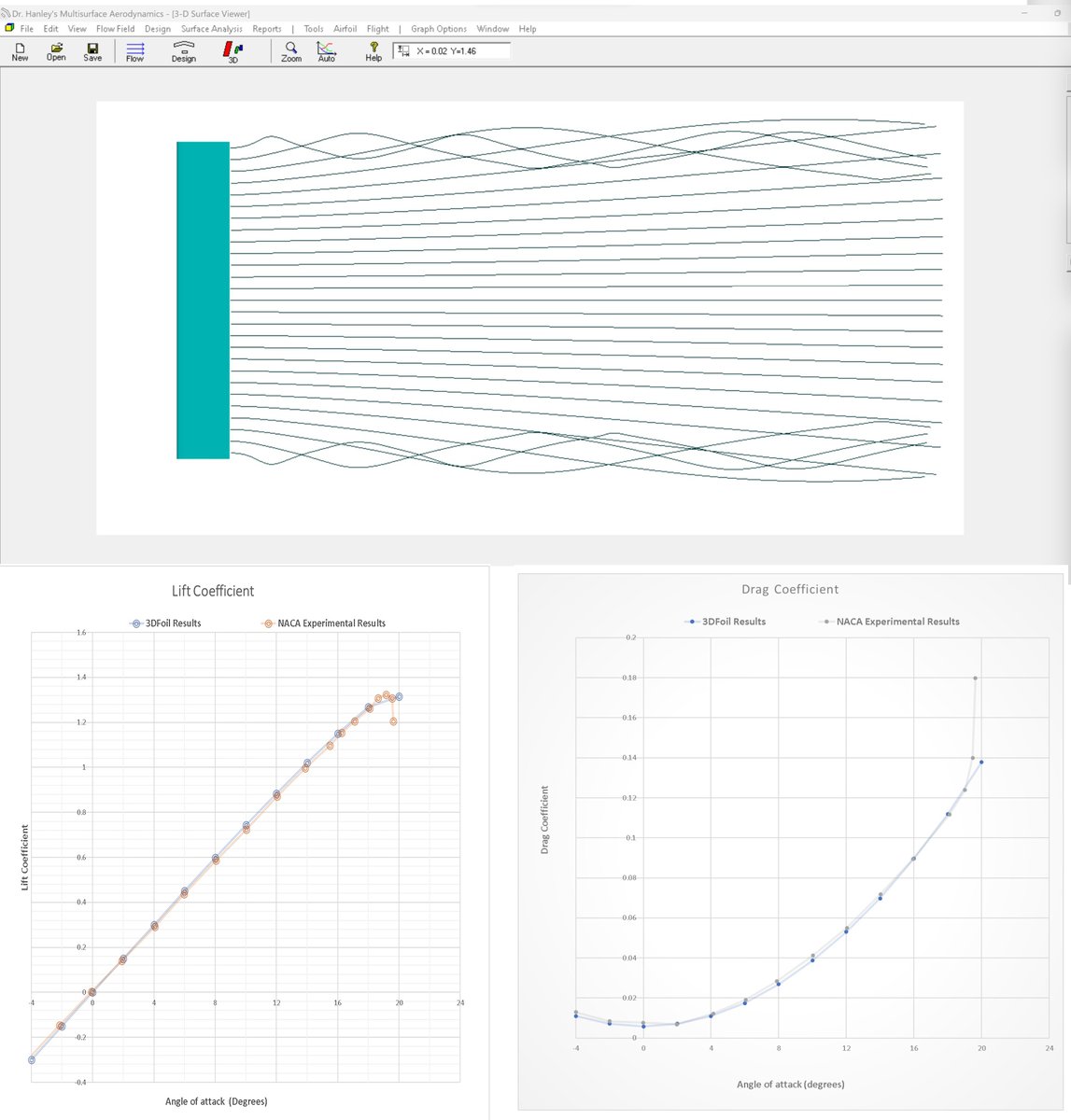Open the Flight menu
The width and height of the screenshot is (1071, 1120).
[x=376, y=28]
